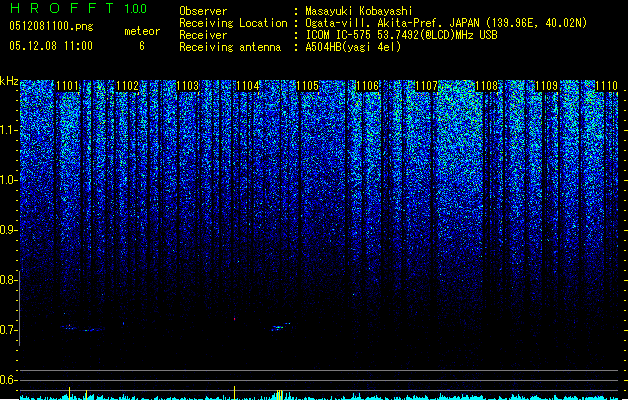Select the file name 0512081100.png

point(51,26)
